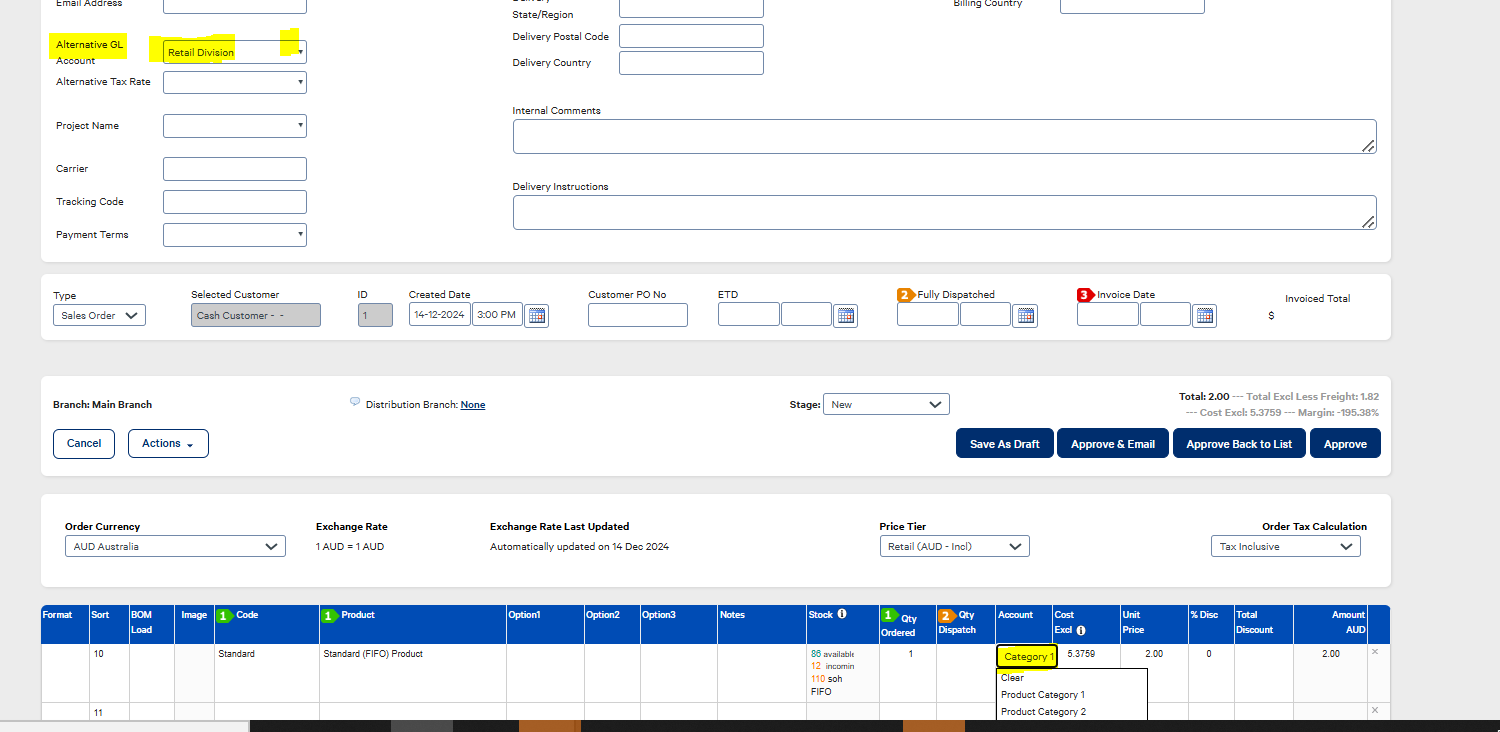
Task: Open the Stage dropdown showing New
Action: tap(886, 404)
